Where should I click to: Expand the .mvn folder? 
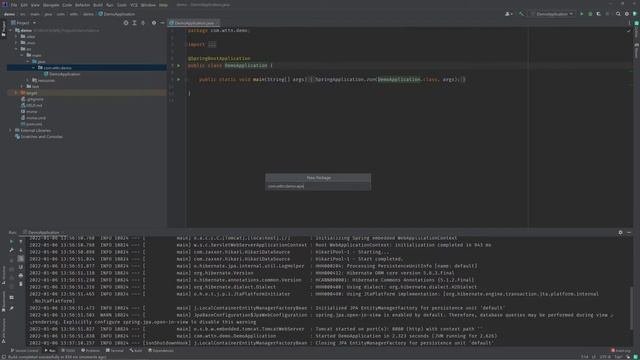[16, 42]
